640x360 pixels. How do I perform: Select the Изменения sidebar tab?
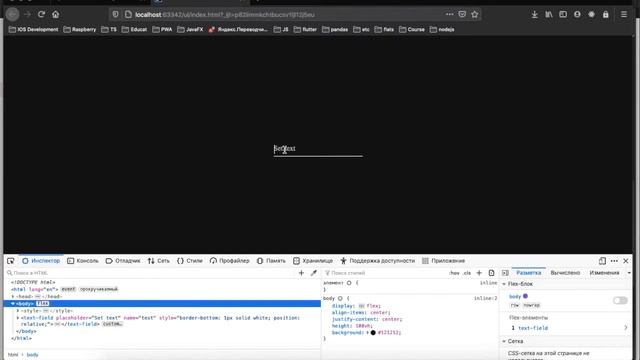click(x=604, y=273)
